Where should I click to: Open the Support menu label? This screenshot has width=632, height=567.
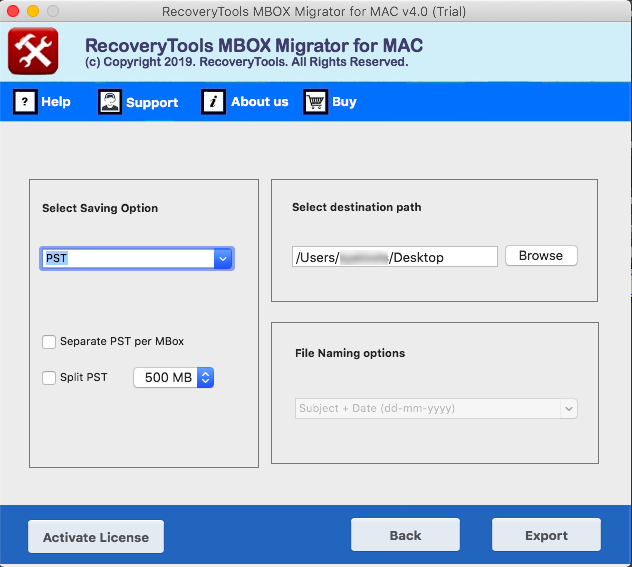[152, 102]
